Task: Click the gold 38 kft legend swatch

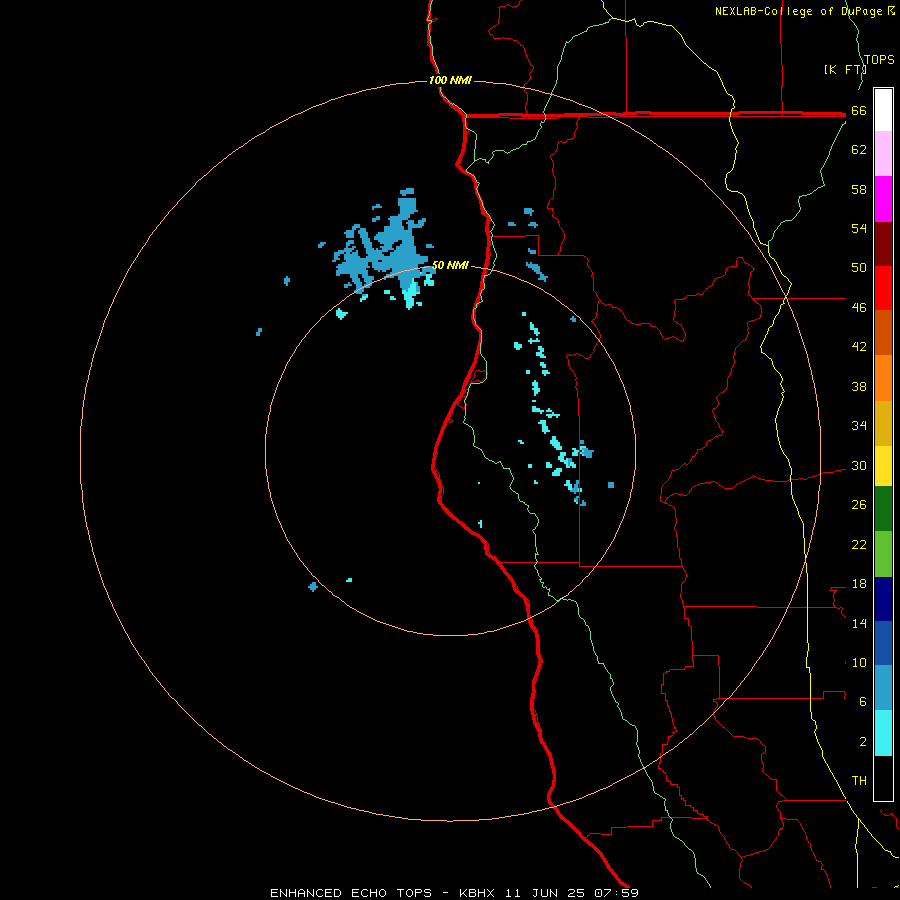Action: [883, 423]
